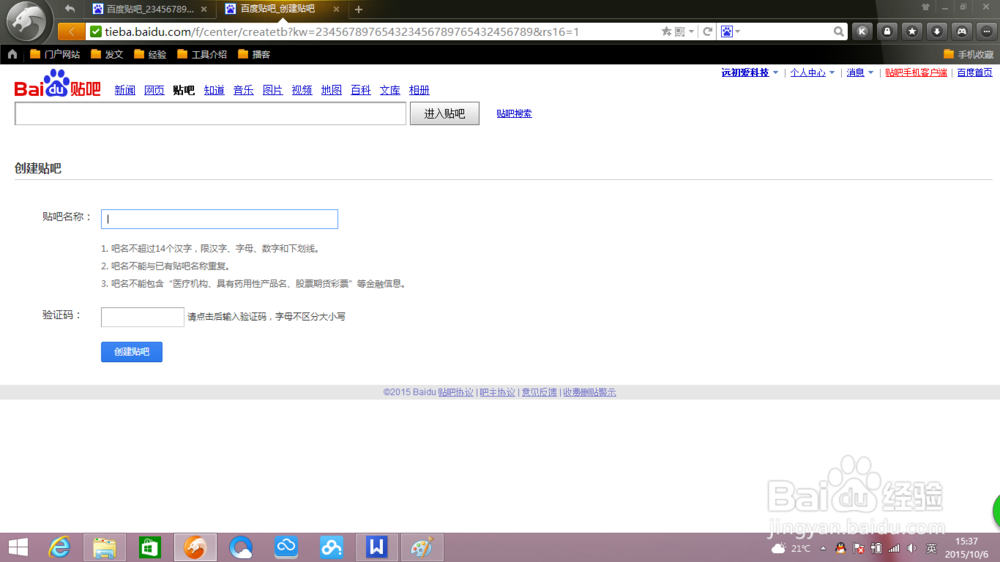Open the 手机收藏 bookmark folder

click(x=968, y=54)
